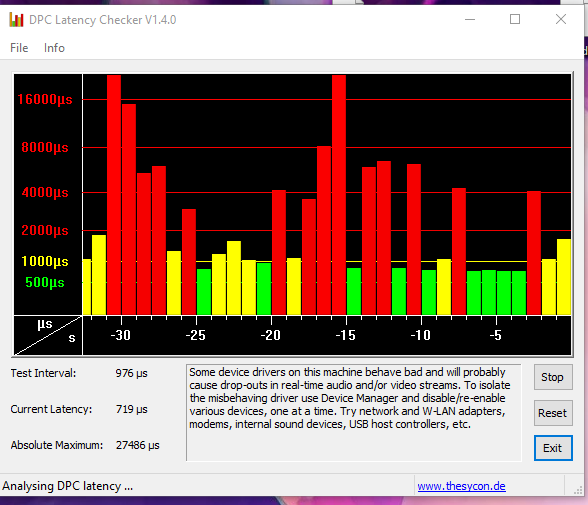Screen dimensions: 588x505
Task: Click the DPC Latency Checker V1.4.0 title
Action: click(x=102, y=20)
